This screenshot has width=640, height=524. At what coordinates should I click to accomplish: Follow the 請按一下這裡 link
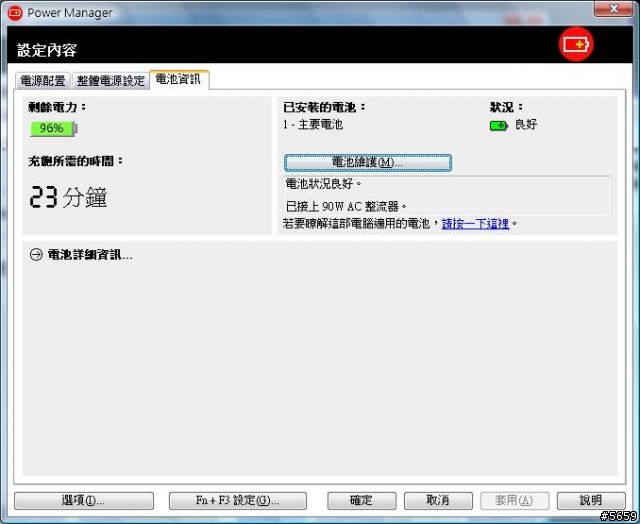tap(475, 224)
